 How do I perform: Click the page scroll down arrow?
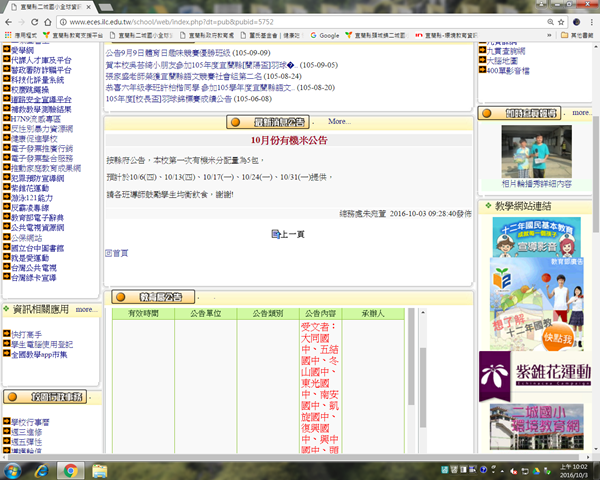click(x=596, y=449)
